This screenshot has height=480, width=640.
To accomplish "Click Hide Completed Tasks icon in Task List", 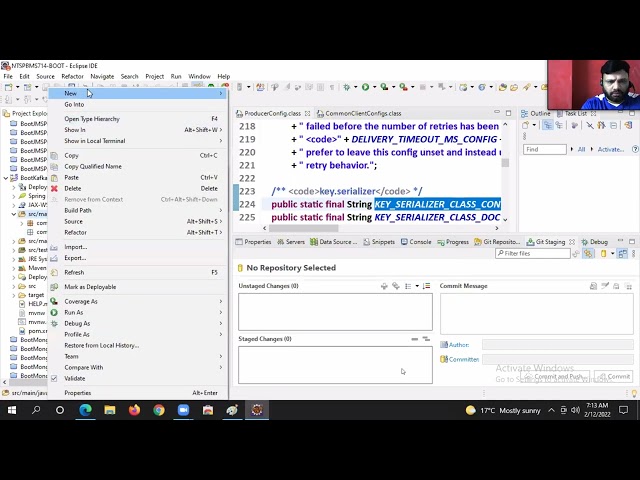I will [590, 125].
